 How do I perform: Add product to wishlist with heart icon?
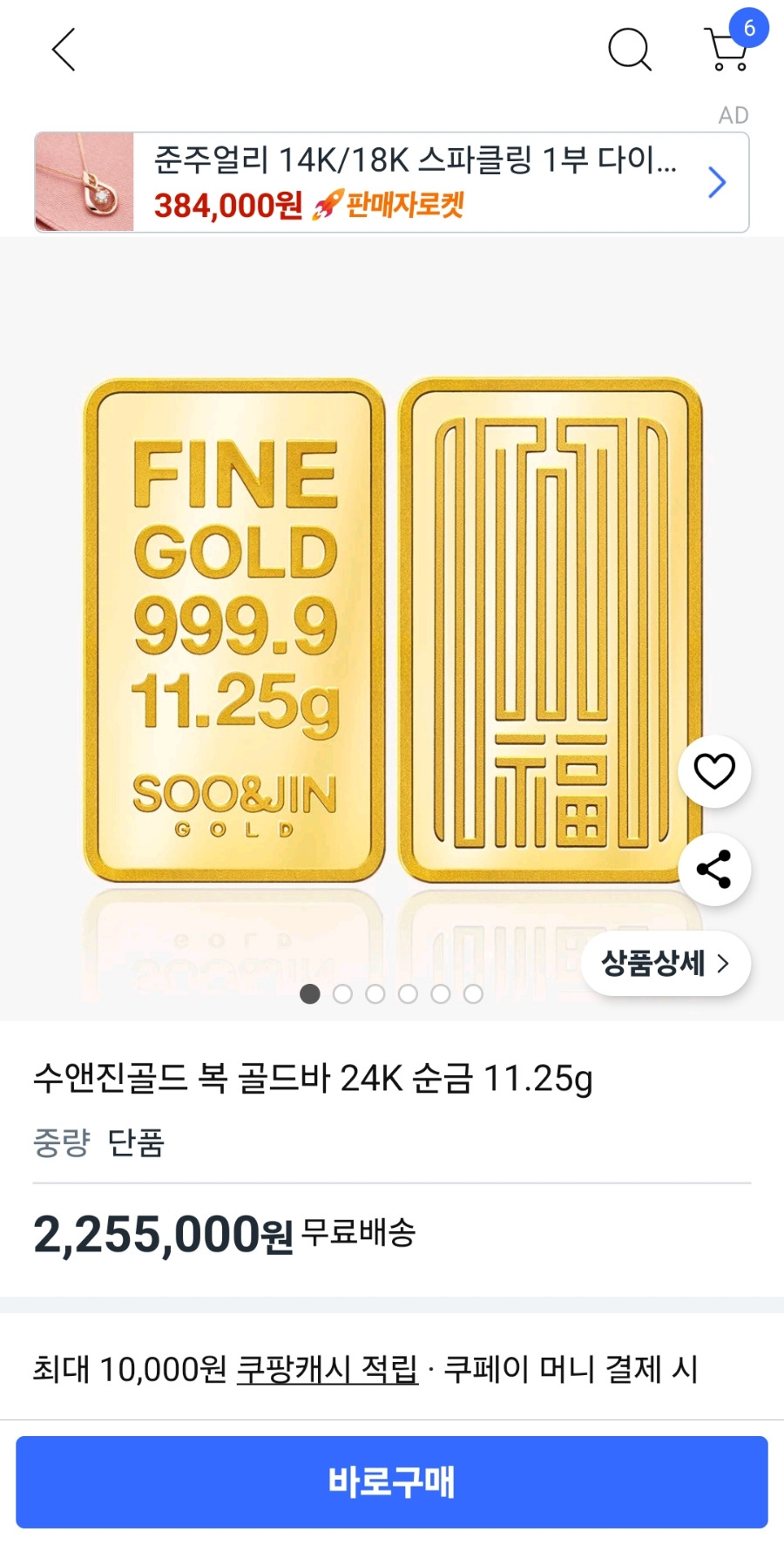click(714, 771)
